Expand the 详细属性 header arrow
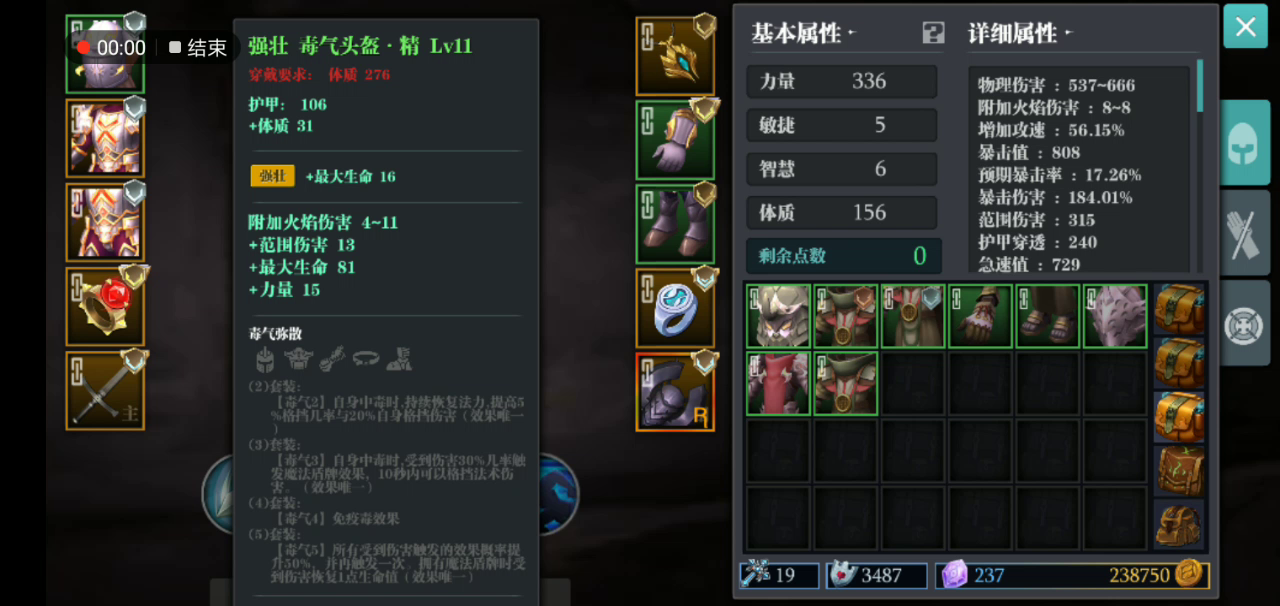This screenshot has height=606, width=1280. click(x=1068, y=33)
